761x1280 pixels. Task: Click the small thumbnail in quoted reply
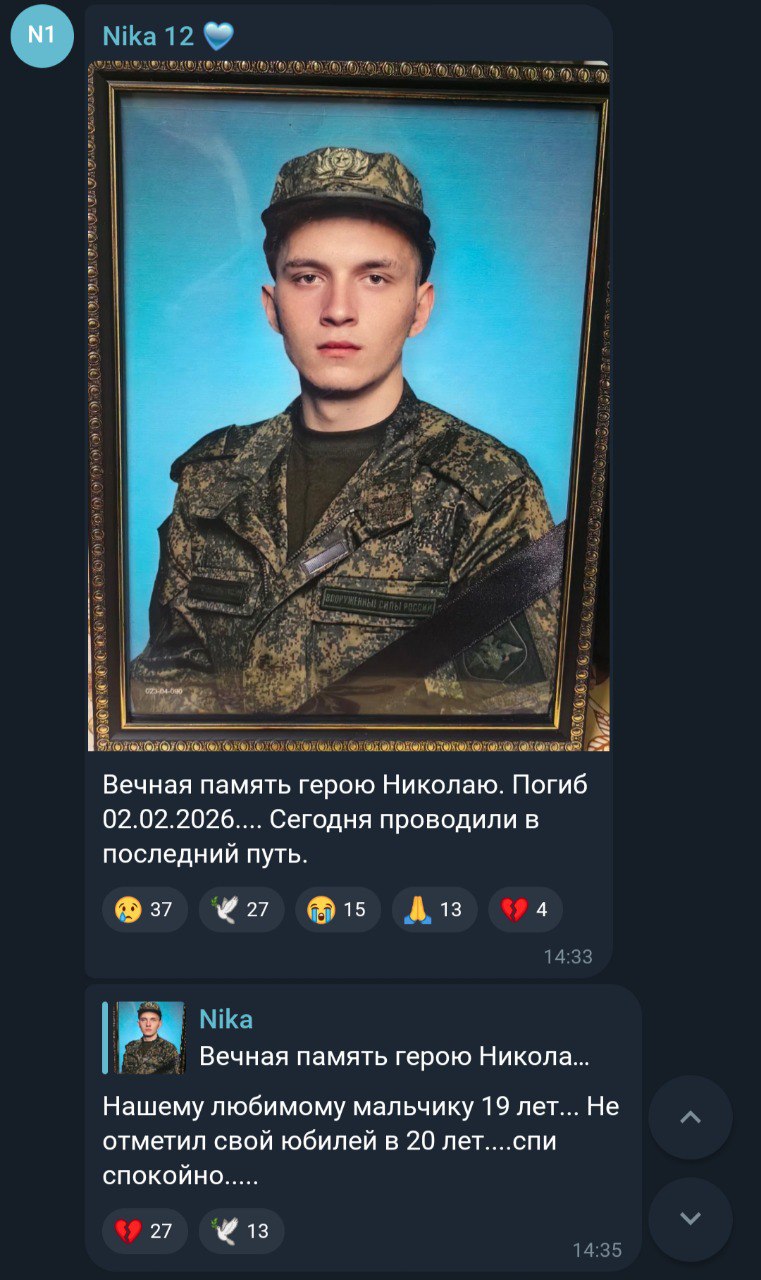point(148,1038)
